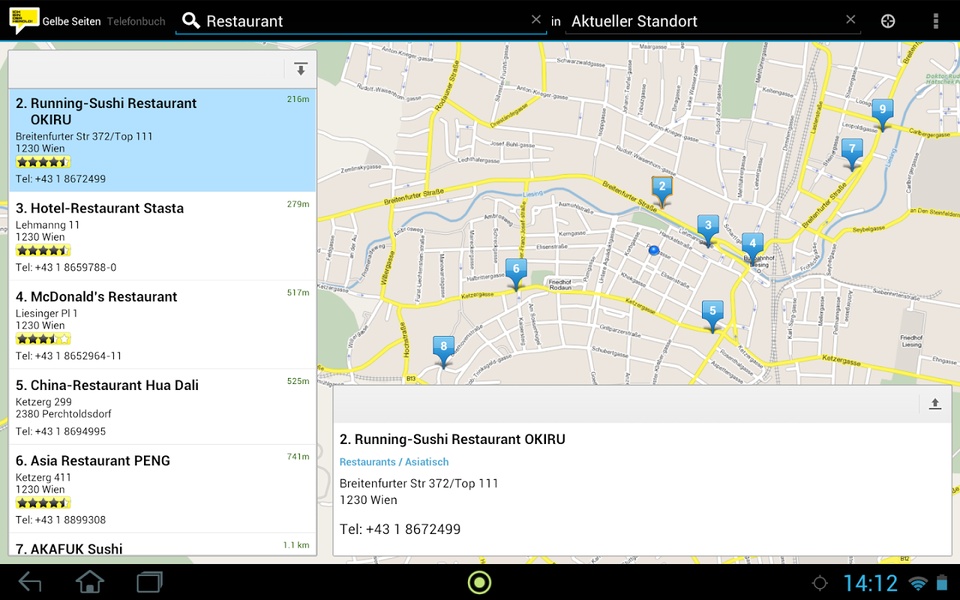Viewport: 960px width, 600px height.
Task: Expand the detail panel with the upload arrow
Action: tap(935, 404)
